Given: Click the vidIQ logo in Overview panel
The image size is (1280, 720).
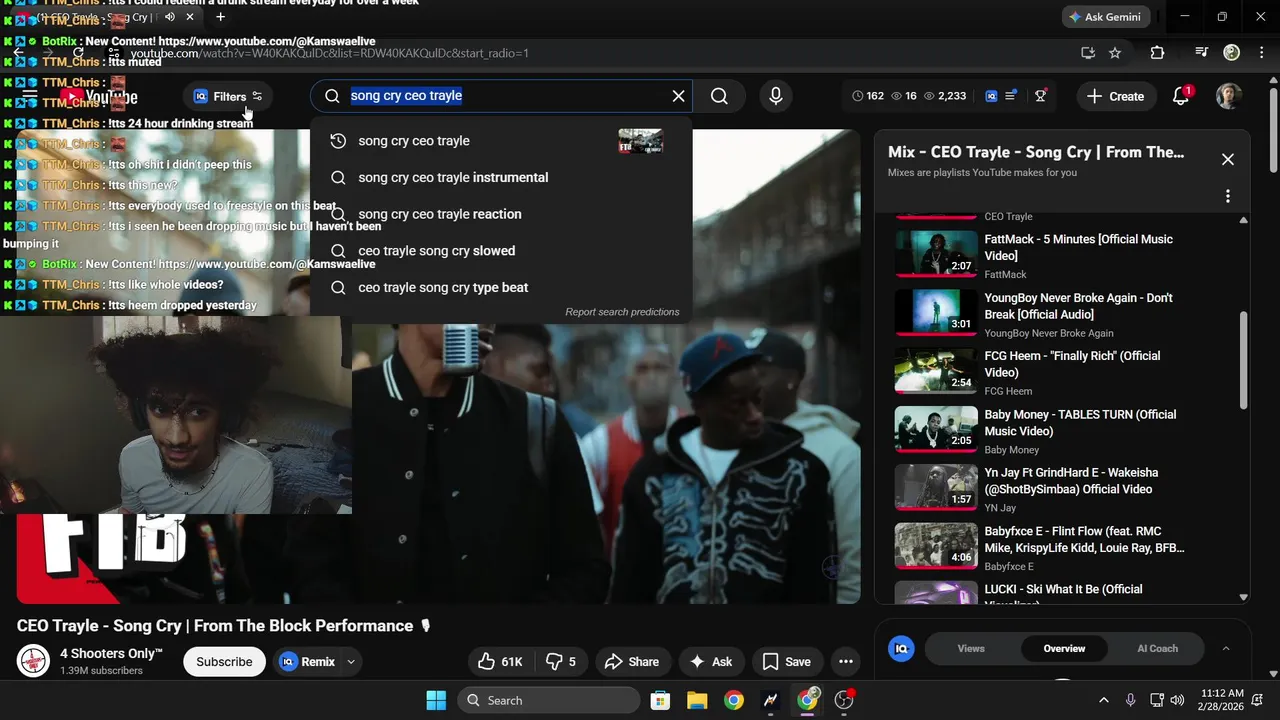Looking at the screenshot, I should coord(901,648).
